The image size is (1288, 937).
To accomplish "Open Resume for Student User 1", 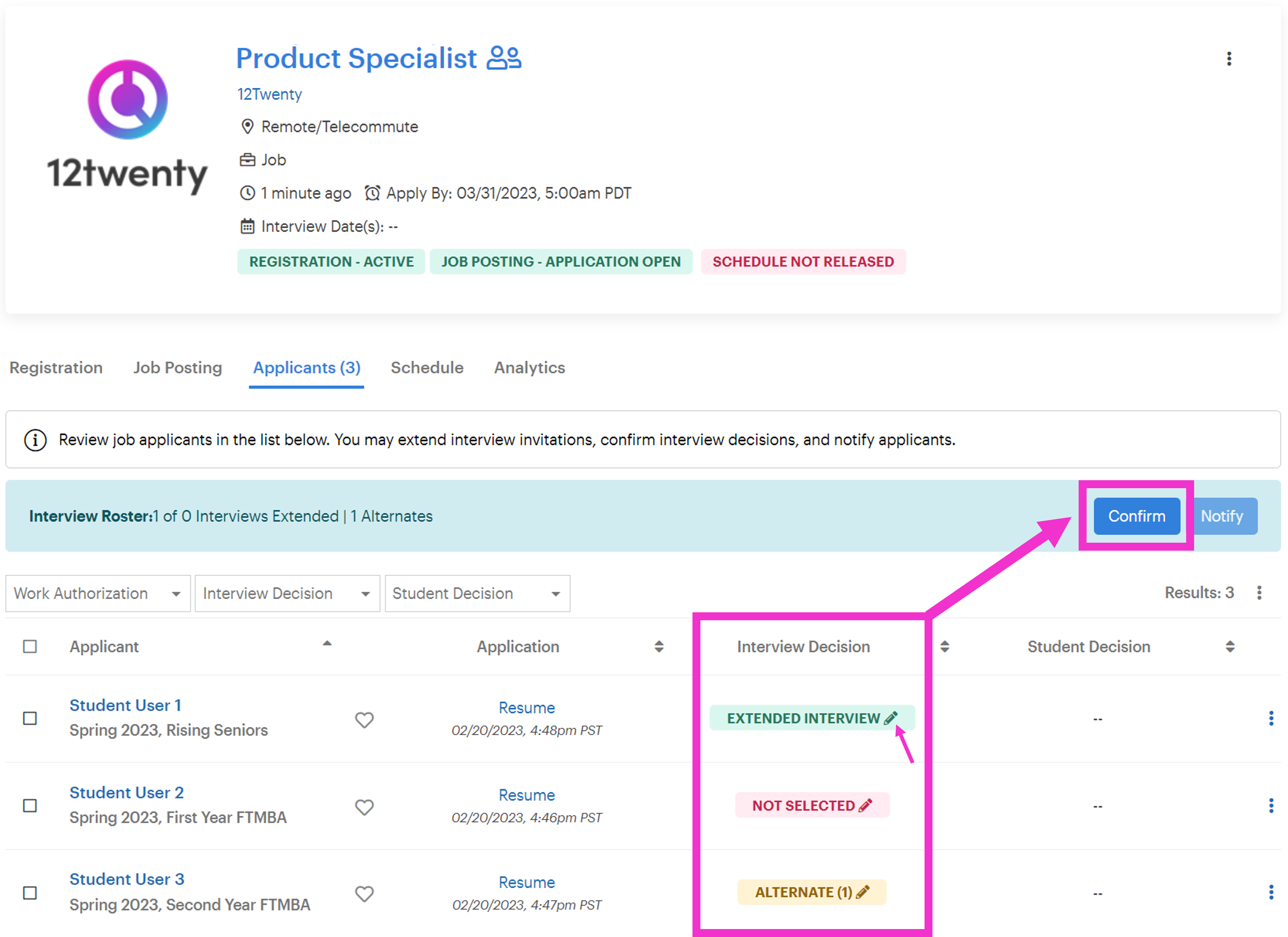I will (x=526, y=708).
